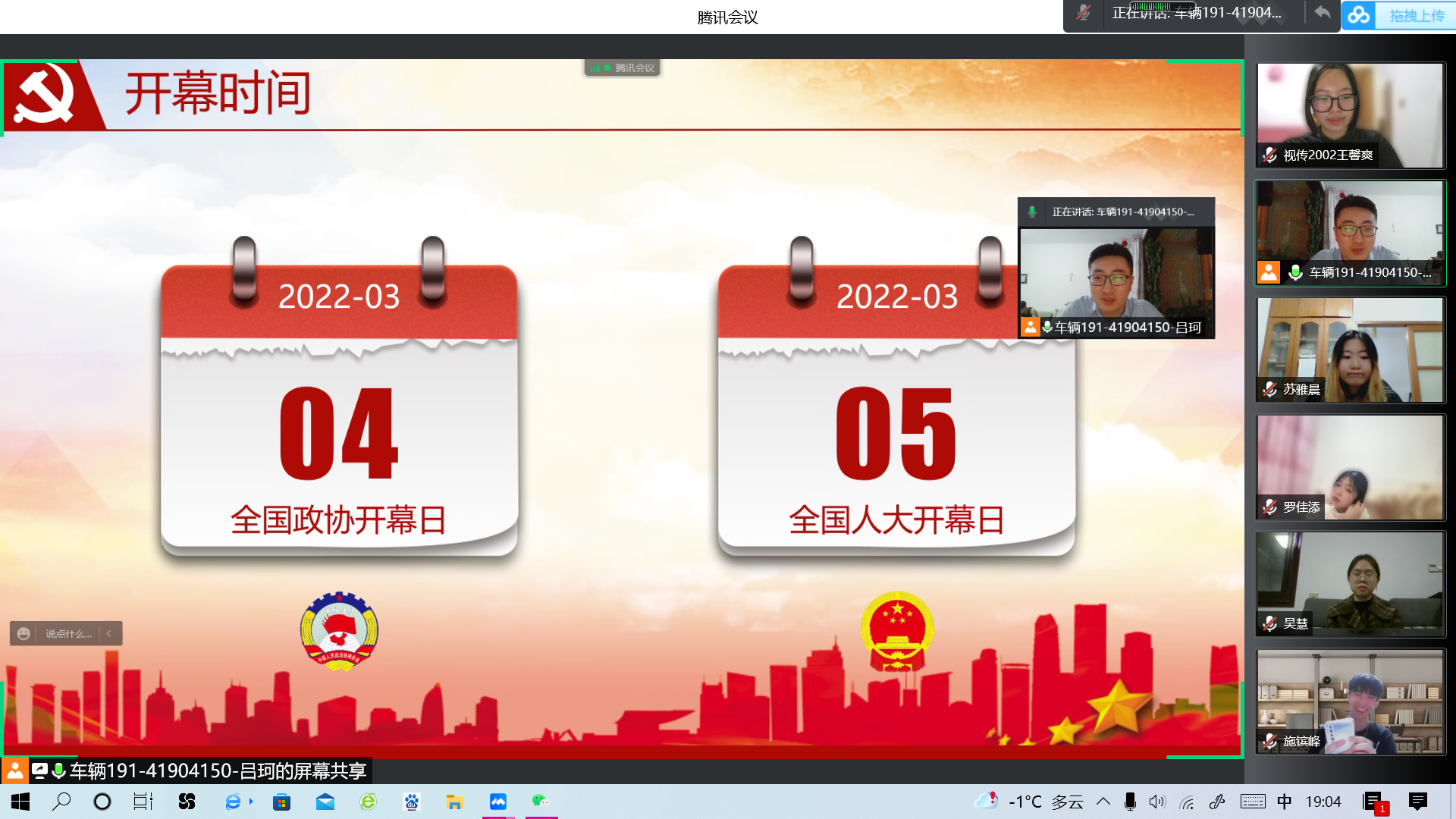Click the 拖拽上传 upload button
This screenshot has width=1456, height=819.
coord(1417,16)
